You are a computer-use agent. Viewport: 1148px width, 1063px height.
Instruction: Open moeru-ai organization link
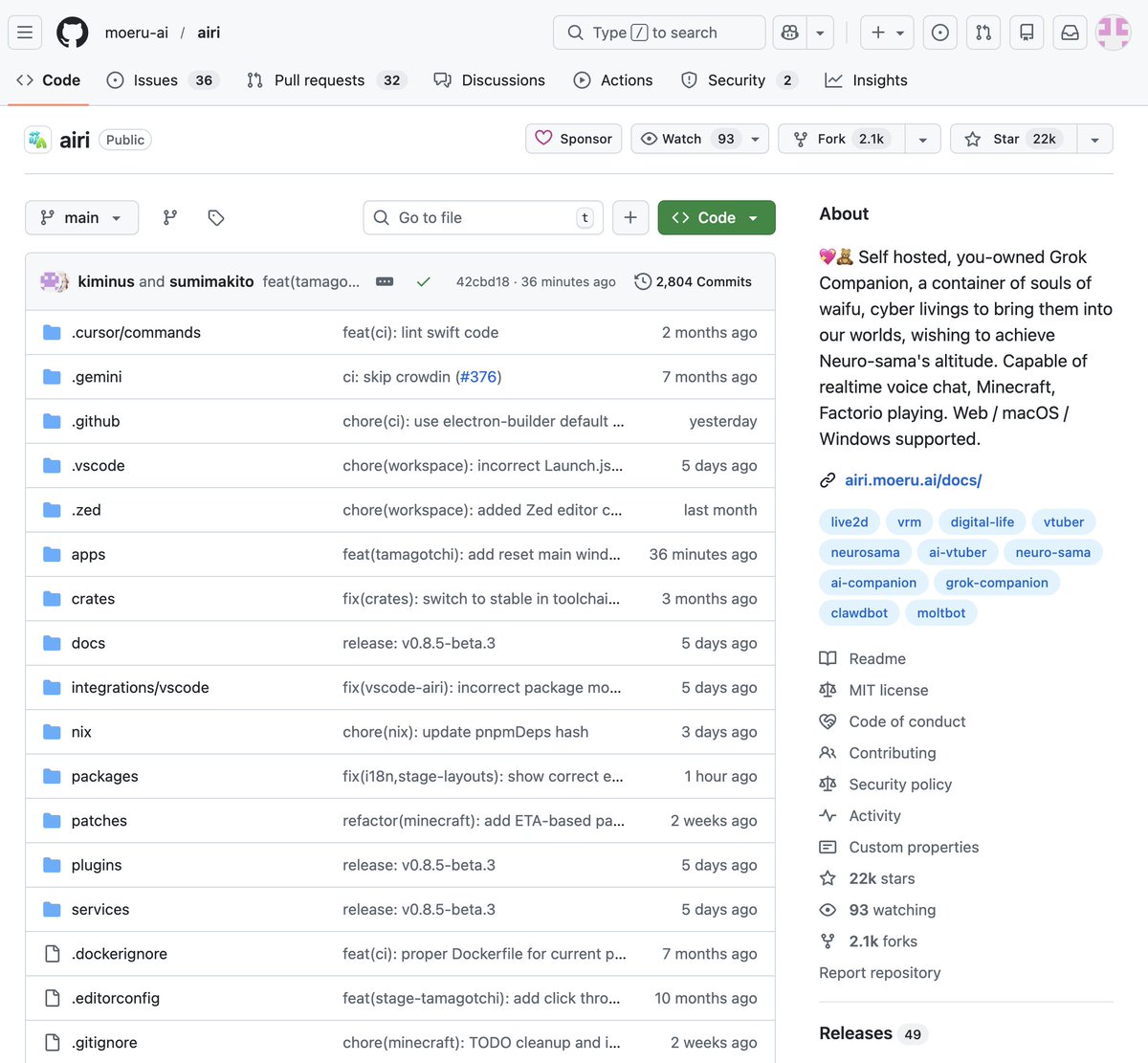(x=137, y=33)
